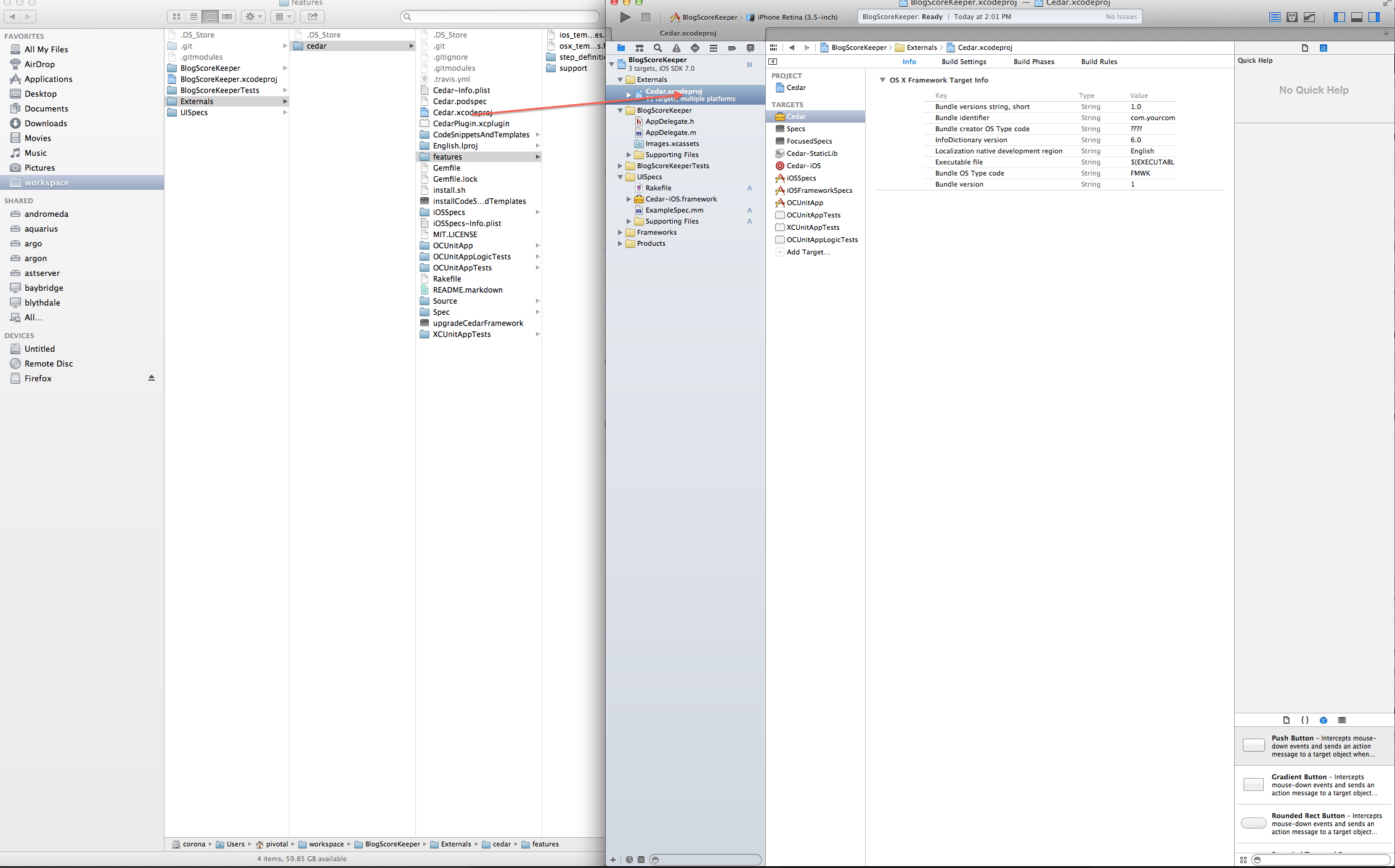Viewport: 1395px width, 868px height.
Task: Click the plus button at navigator bottom
Action: 613,859
